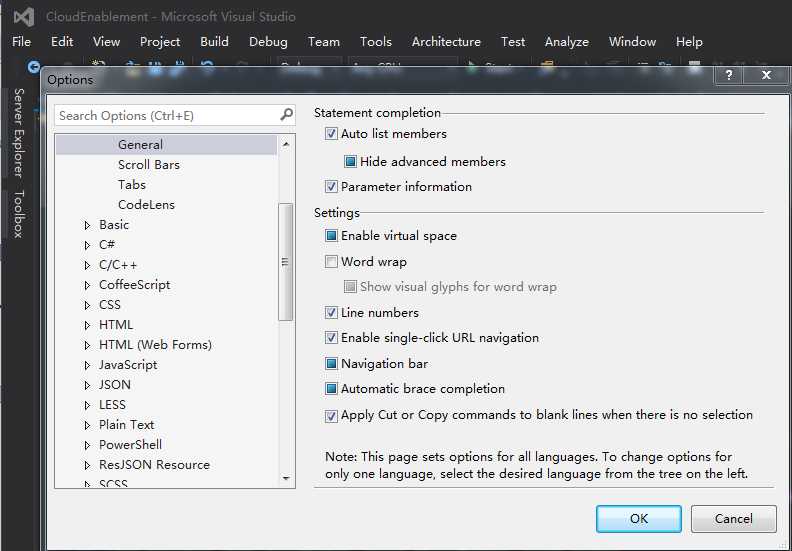This screenshot has height=551, width=792.
Task: Click the blue Navigate Backward arrow icon
Action: (x=34, y=67)
